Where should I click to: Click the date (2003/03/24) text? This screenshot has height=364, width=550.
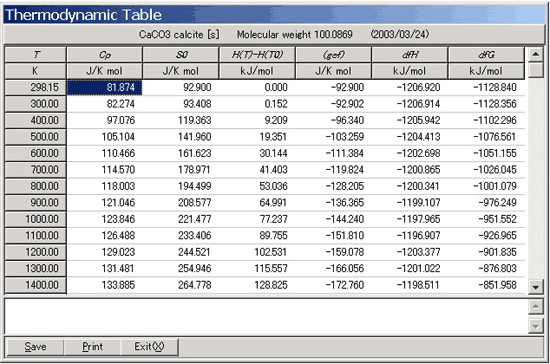(x=400, y=34)
